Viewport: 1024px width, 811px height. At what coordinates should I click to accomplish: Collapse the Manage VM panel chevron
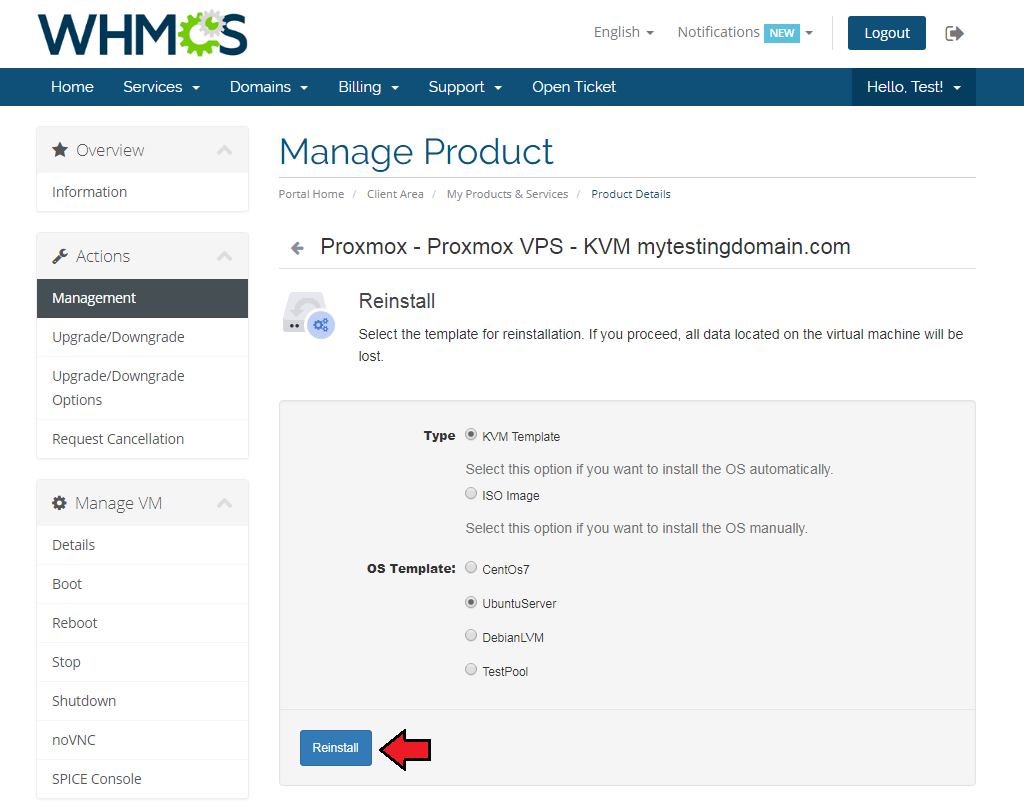tap(225, 503)
